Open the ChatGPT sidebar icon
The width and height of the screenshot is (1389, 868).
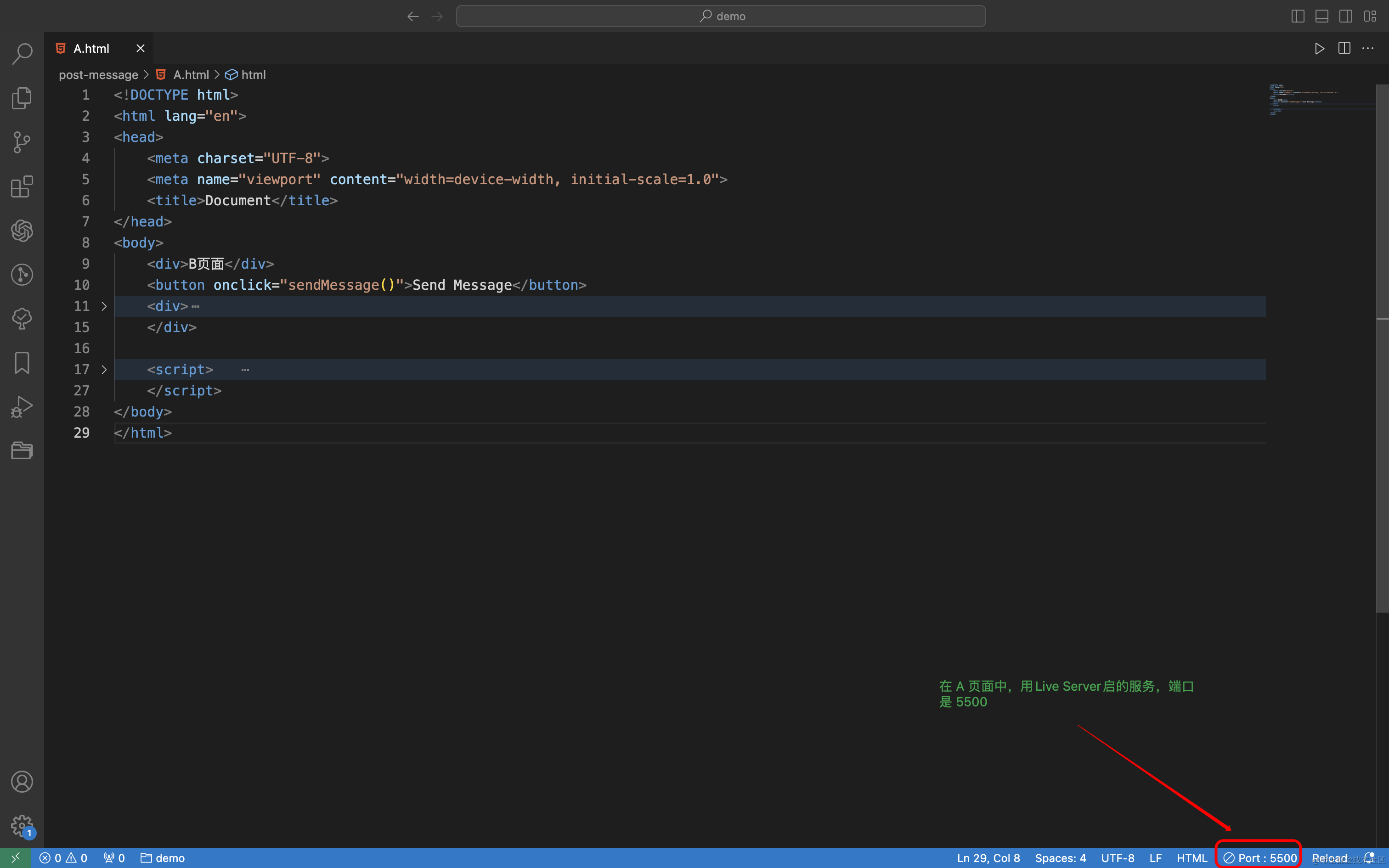(x=22, y=231)
